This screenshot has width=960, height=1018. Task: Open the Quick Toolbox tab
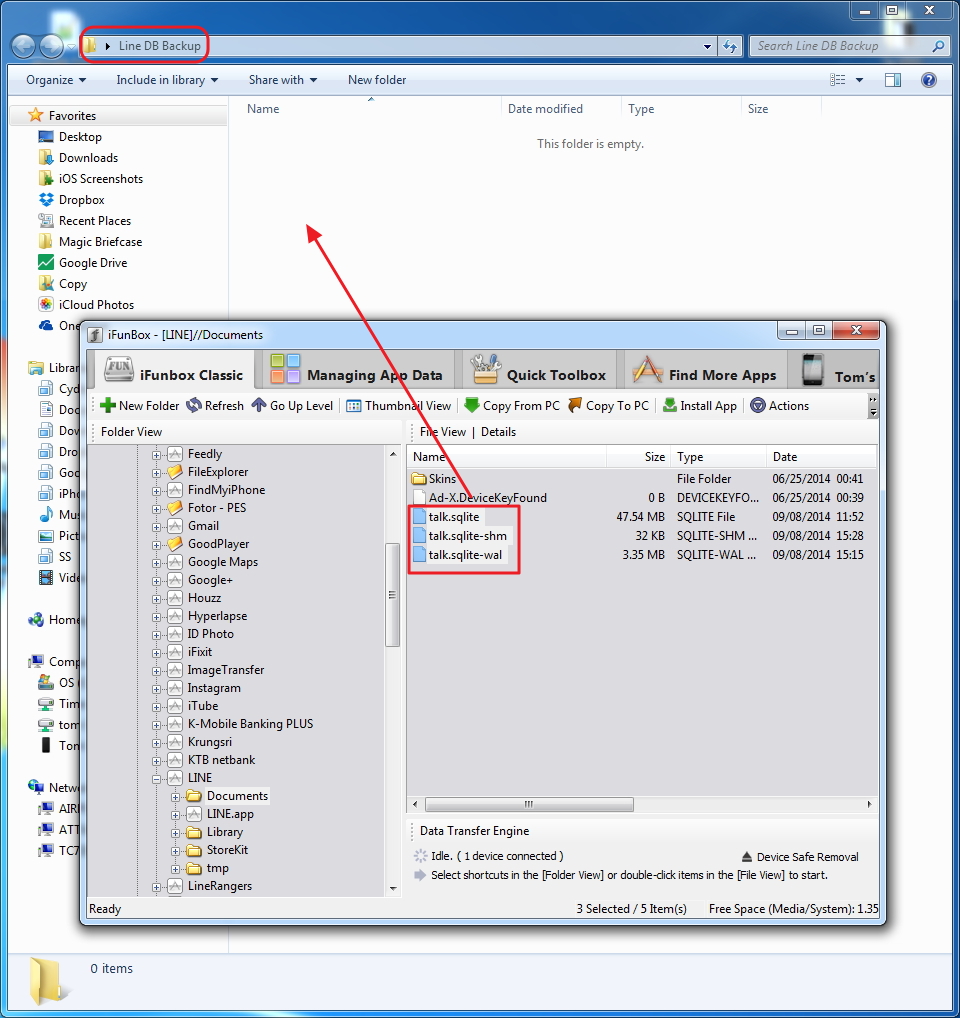pyautogui.click(x=538, y=374)
